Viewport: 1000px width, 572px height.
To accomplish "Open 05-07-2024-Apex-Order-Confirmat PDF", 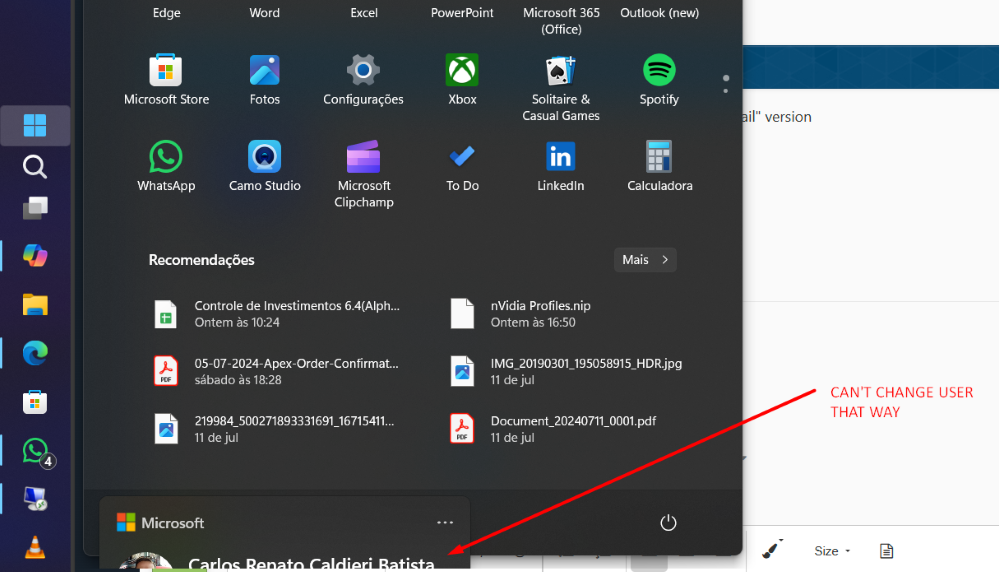I will coord(278,371).
